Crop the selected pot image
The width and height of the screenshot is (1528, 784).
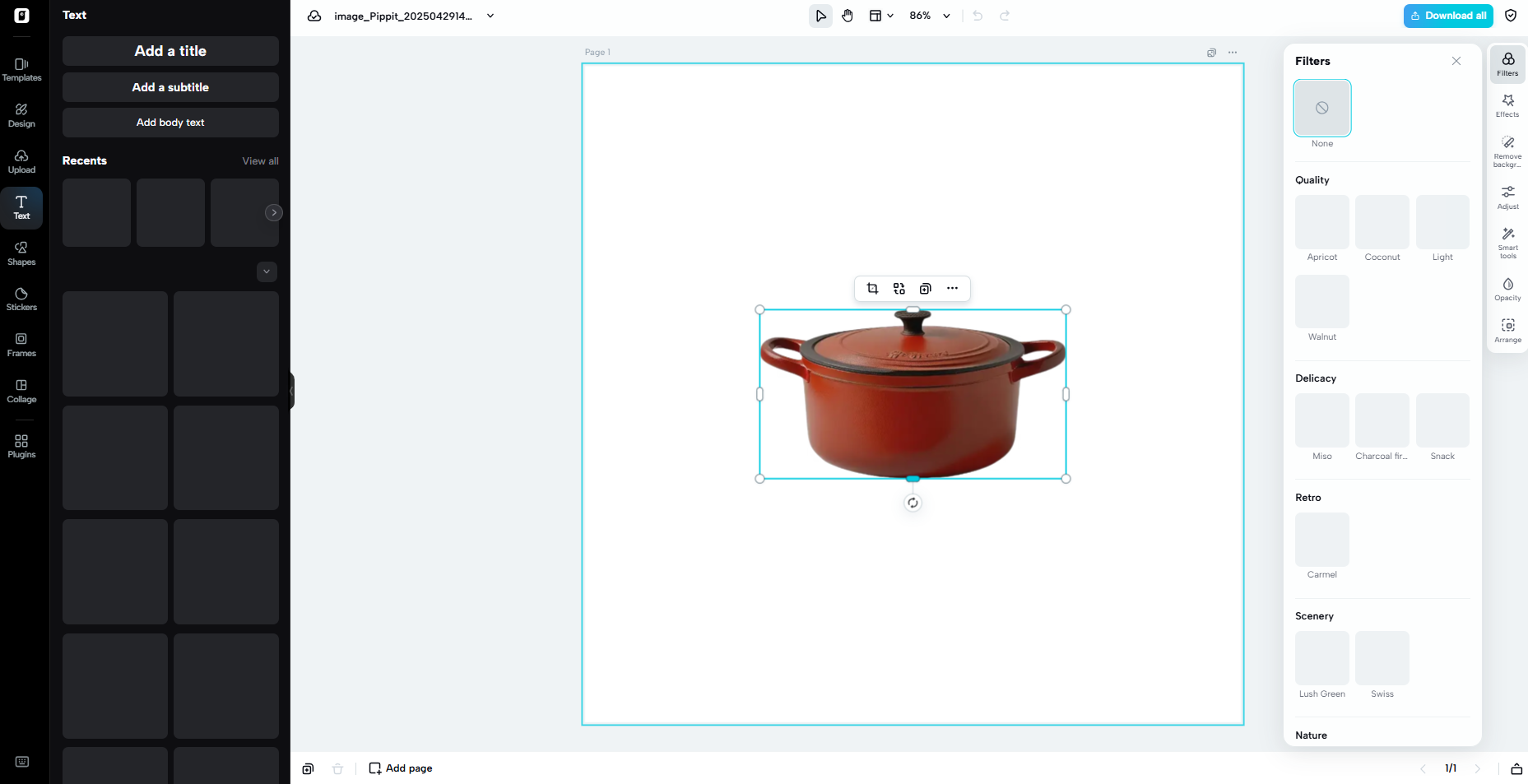[x=872, y=289]
